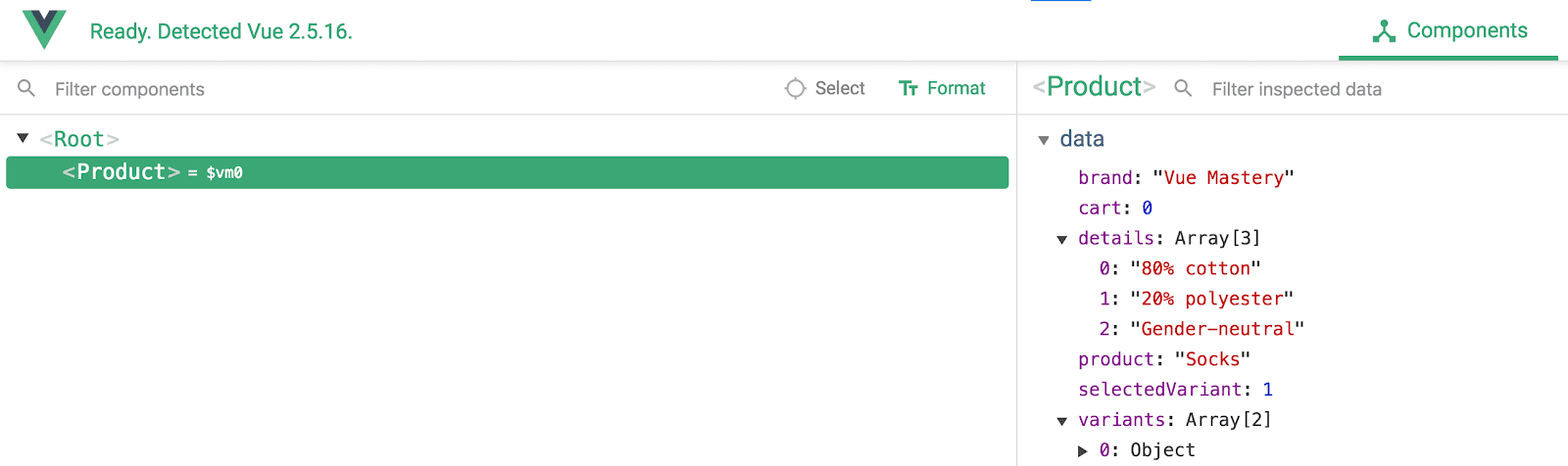Click the Select target crosshair icon
This screenshot has width=1568, height=466.
coord(795,89)
